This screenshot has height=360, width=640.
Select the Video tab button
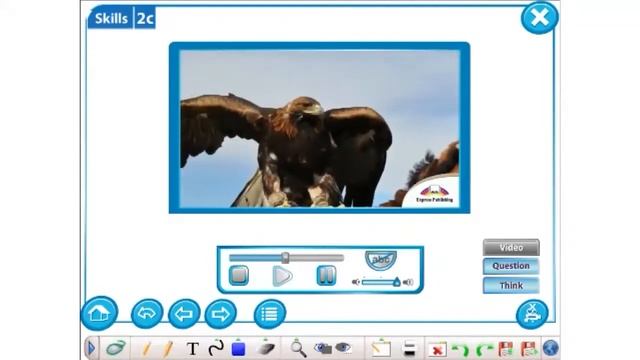[x=511, y=248]
